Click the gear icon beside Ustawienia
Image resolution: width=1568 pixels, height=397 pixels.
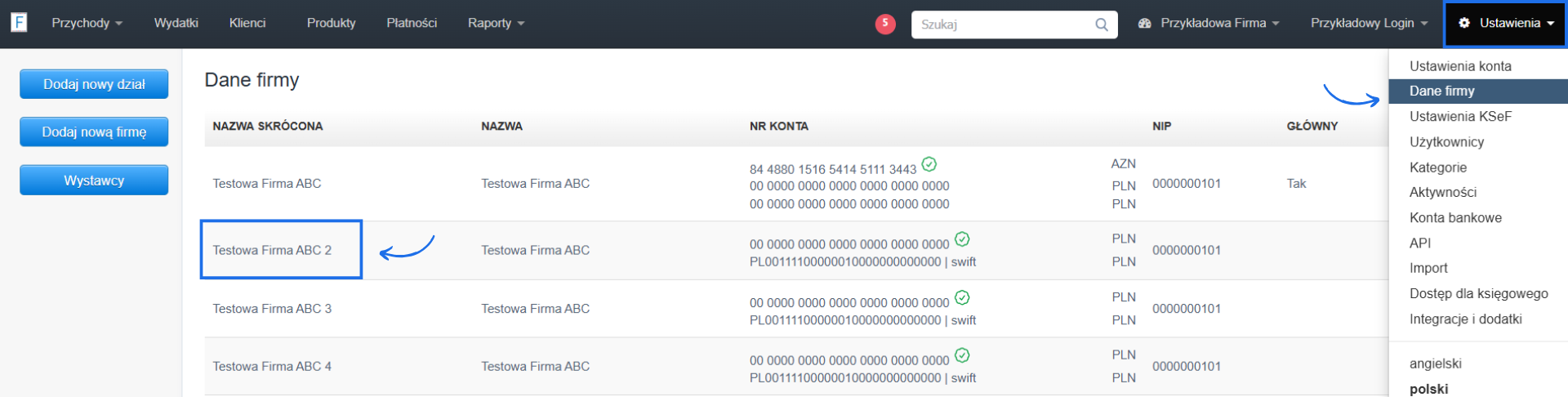pyautogui.click(x=1464, y=23)
